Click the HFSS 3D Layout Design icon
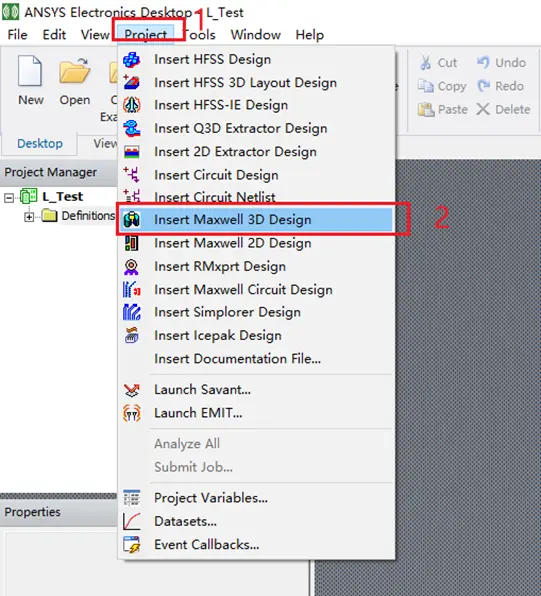The height and width of the screenshot is (596, 541). [x=132, y=82]
